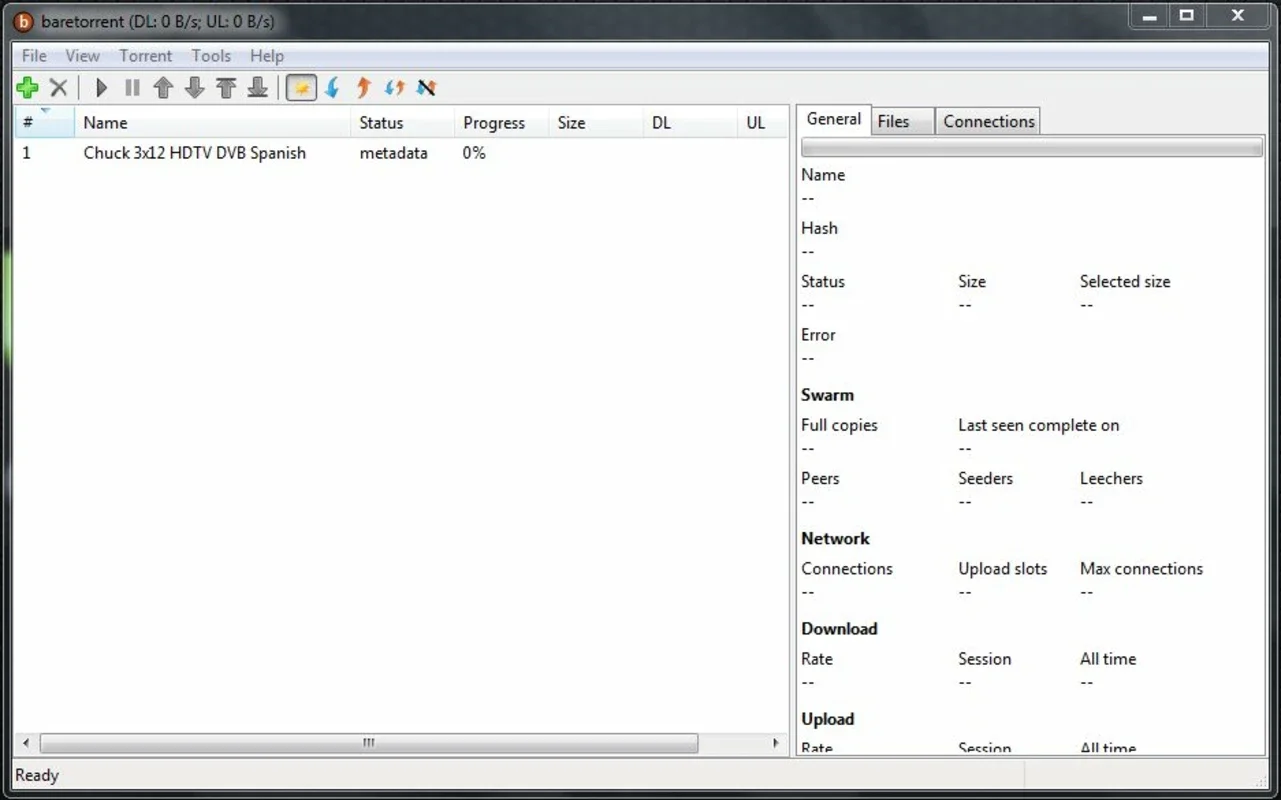The height and width of the screenshot is (800, 1281).
Task: Select the Chuck 3x12 HDTV DVB Spanish torrent
Action: coord(195,153)
